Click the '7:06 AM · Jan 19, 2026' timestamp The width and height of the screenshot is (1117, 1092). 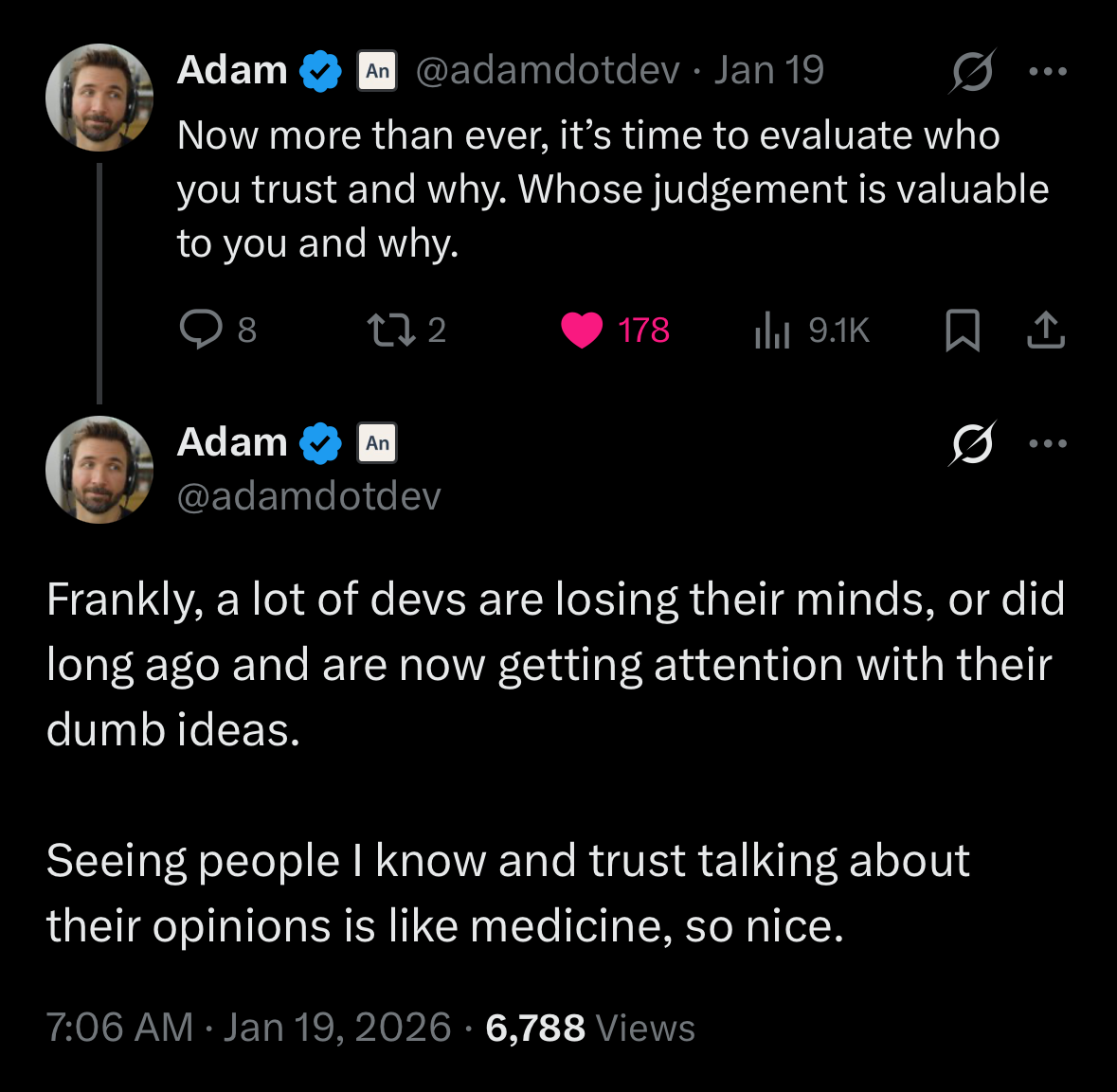coord(248,1028)
